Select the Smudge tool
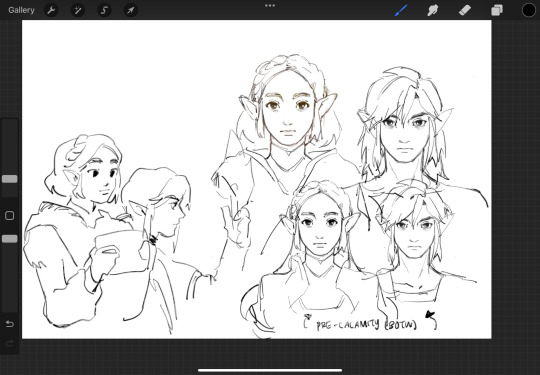This screenshot has width=540, height=375. coord(432,10)
